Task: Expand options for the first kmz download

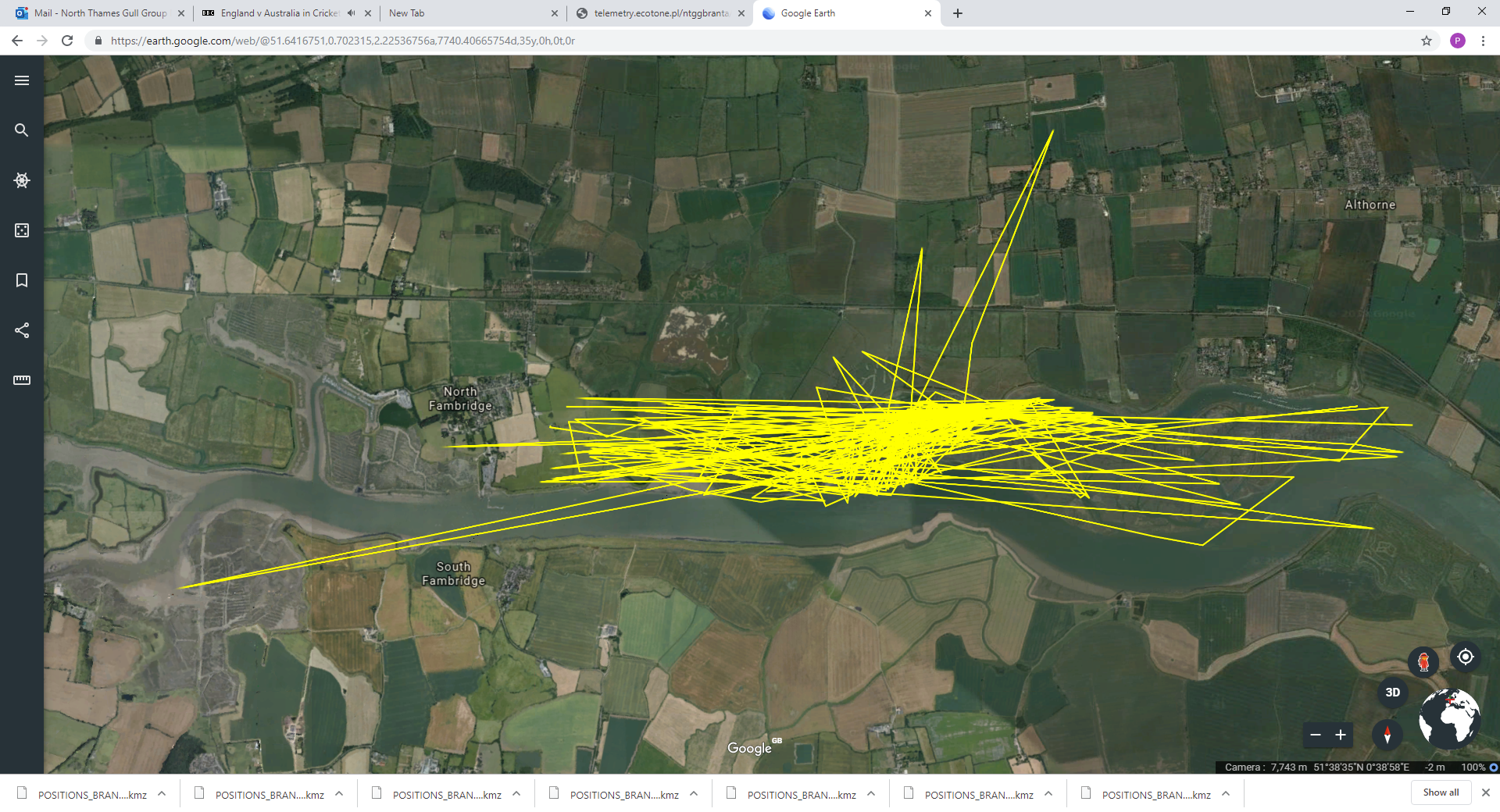Action: click(162, 794)
